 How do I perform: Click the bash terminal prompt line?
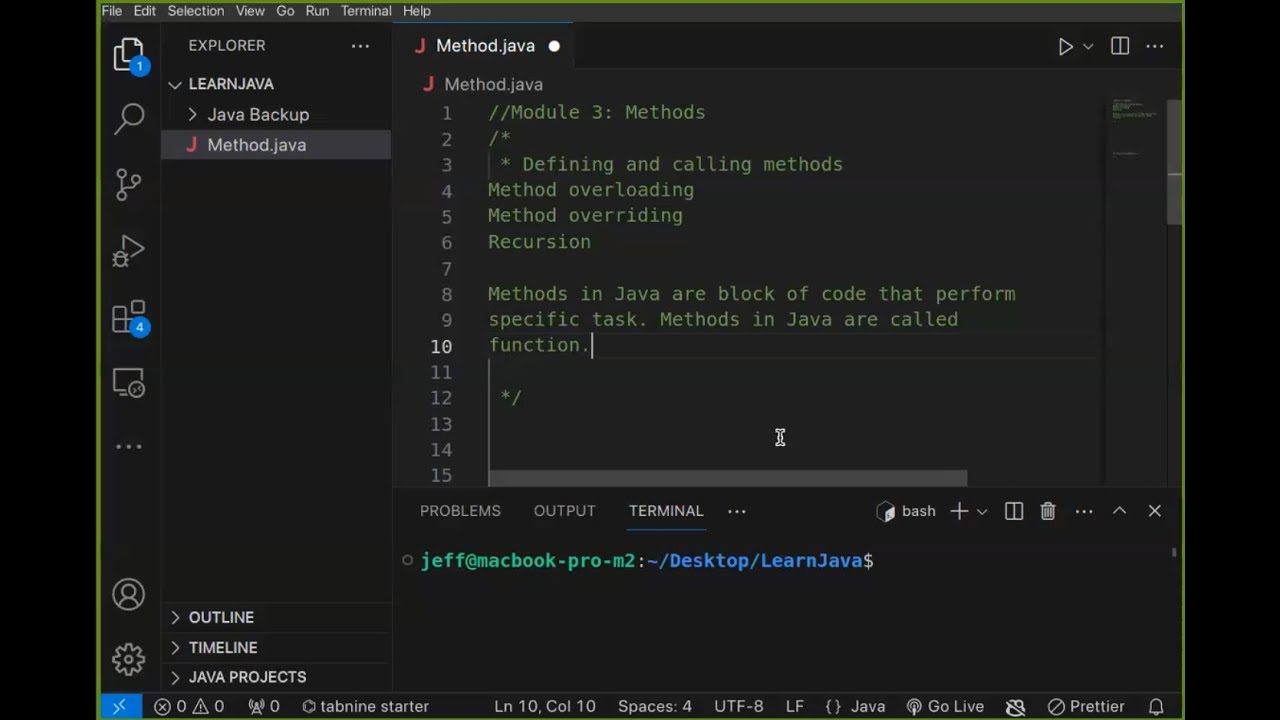point(647,561)
